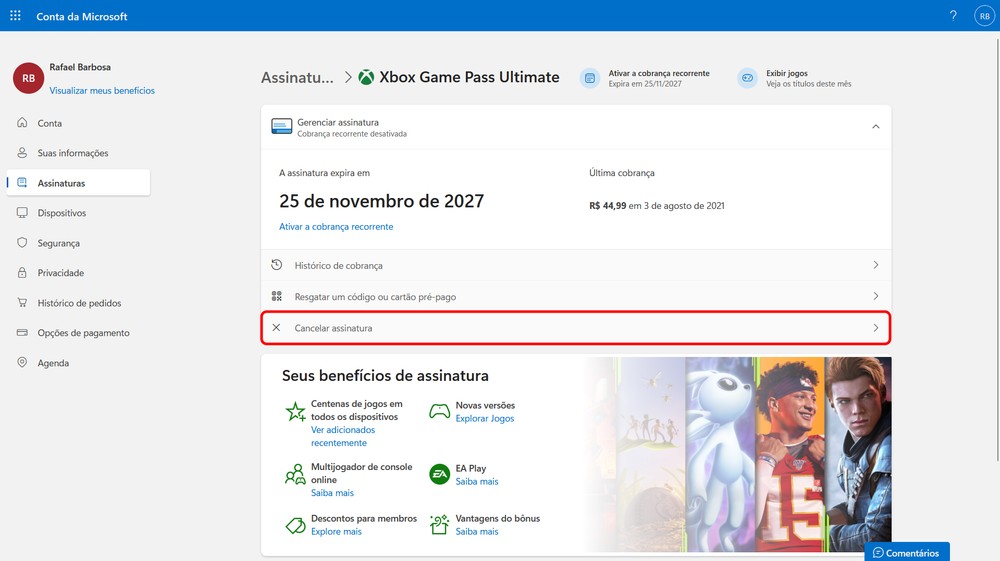Open Resgatar um código row chevron
Image resolution: width=1000 pixels, height=561 pixels.
point(875,296)
